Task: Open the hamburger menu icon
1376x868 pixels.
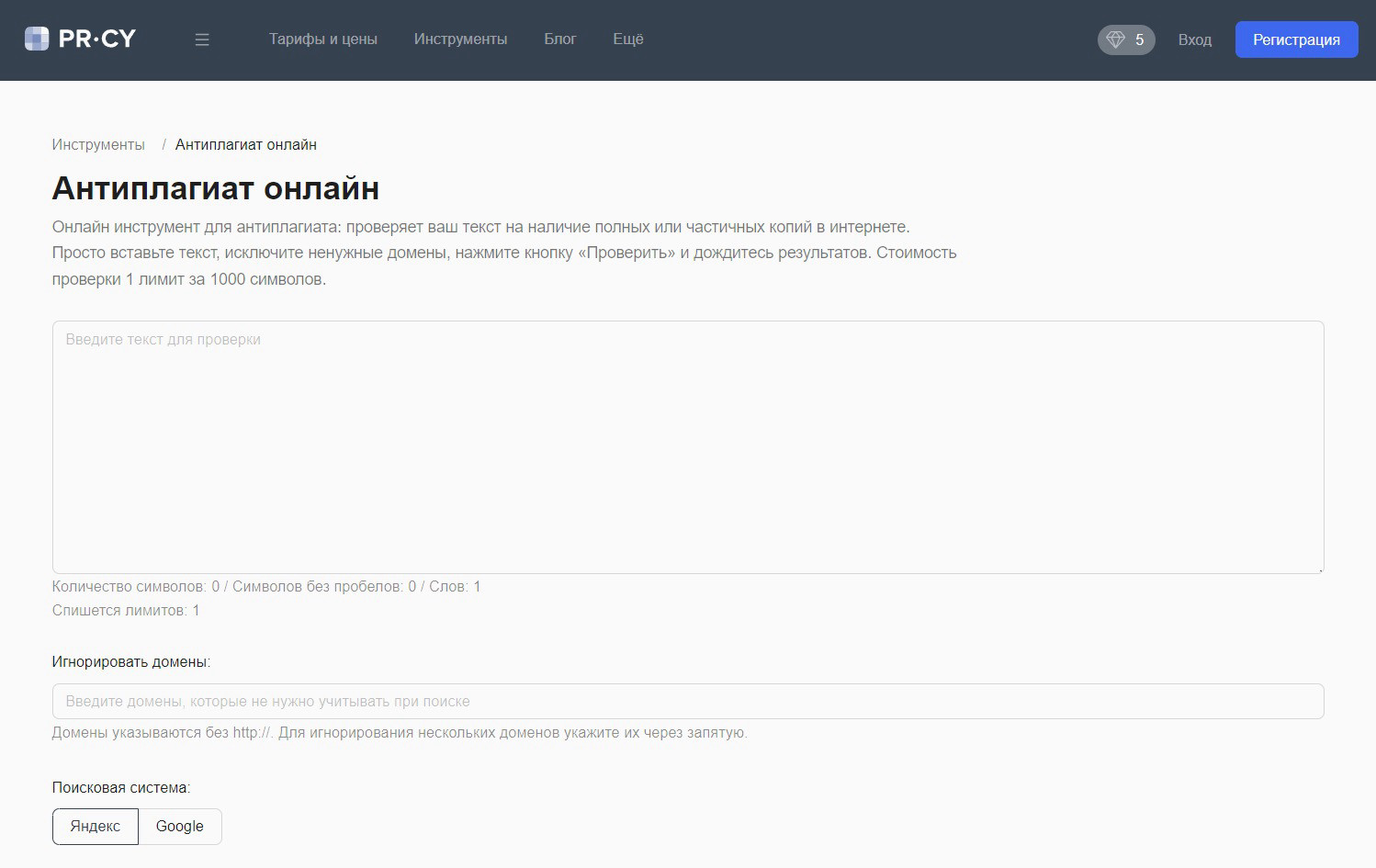Action: tap(202, 39)
